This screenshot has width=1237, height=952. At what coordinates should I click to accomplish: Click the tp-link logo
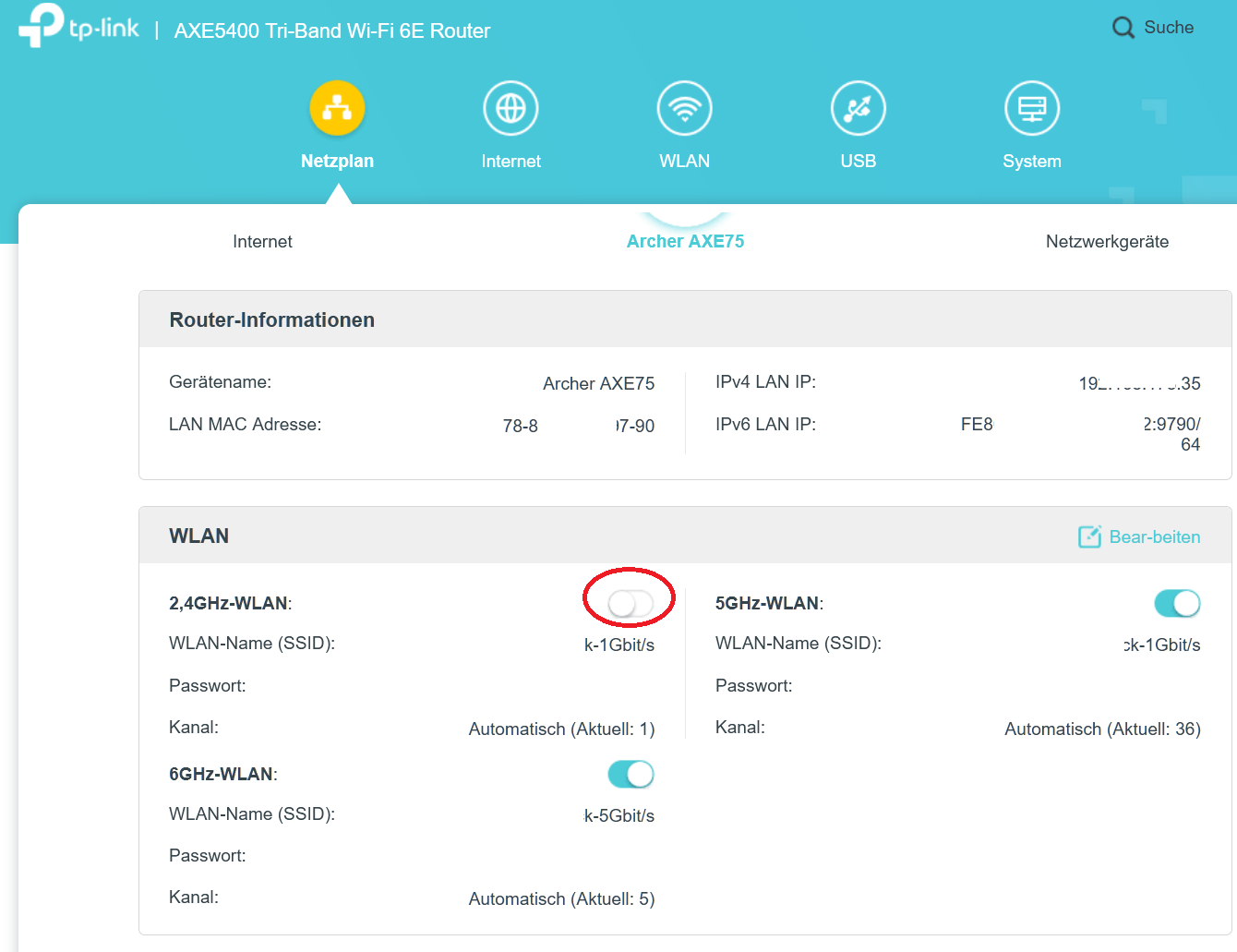tap(78, 25)
